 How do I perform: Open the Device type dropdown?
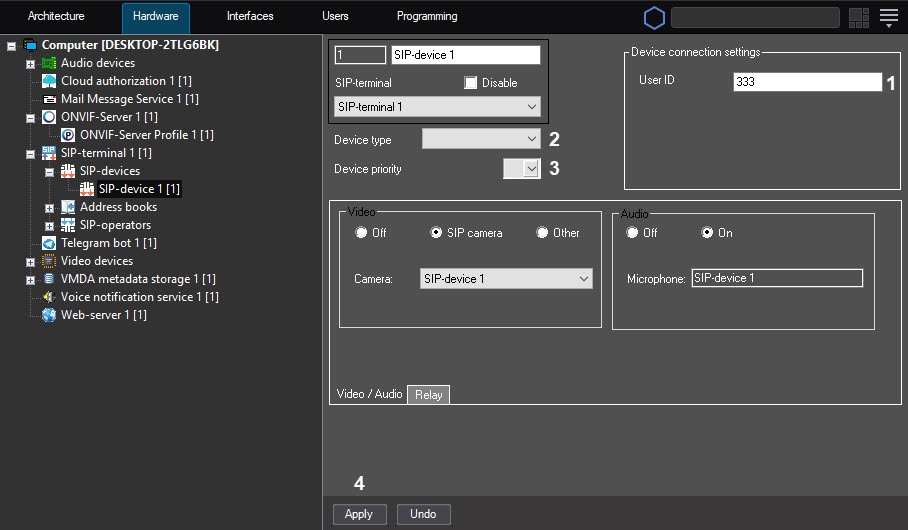tap(481, 140)
